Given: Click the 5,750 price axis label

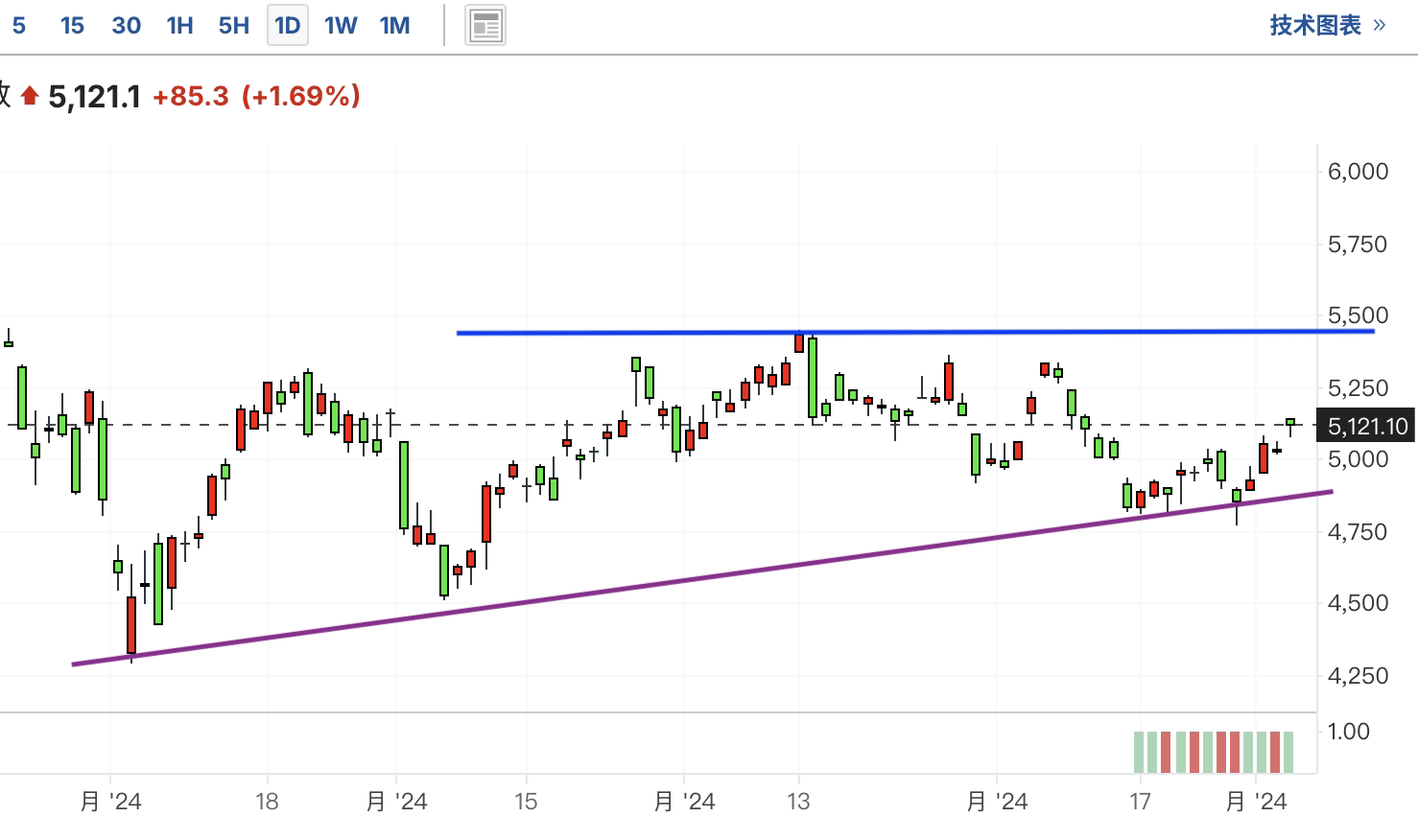Looking at the screenshot, I should click(1358, 244).
